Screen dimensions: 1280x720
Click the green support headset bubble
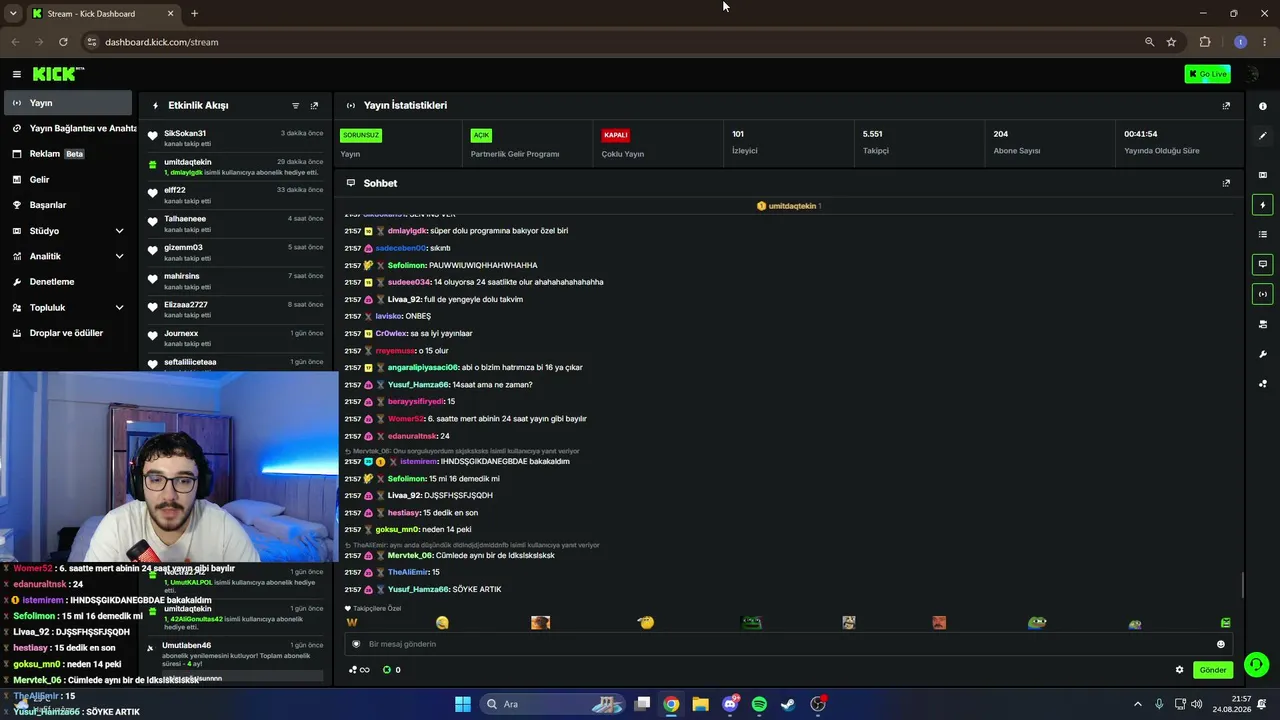[x=1256, y=664]
